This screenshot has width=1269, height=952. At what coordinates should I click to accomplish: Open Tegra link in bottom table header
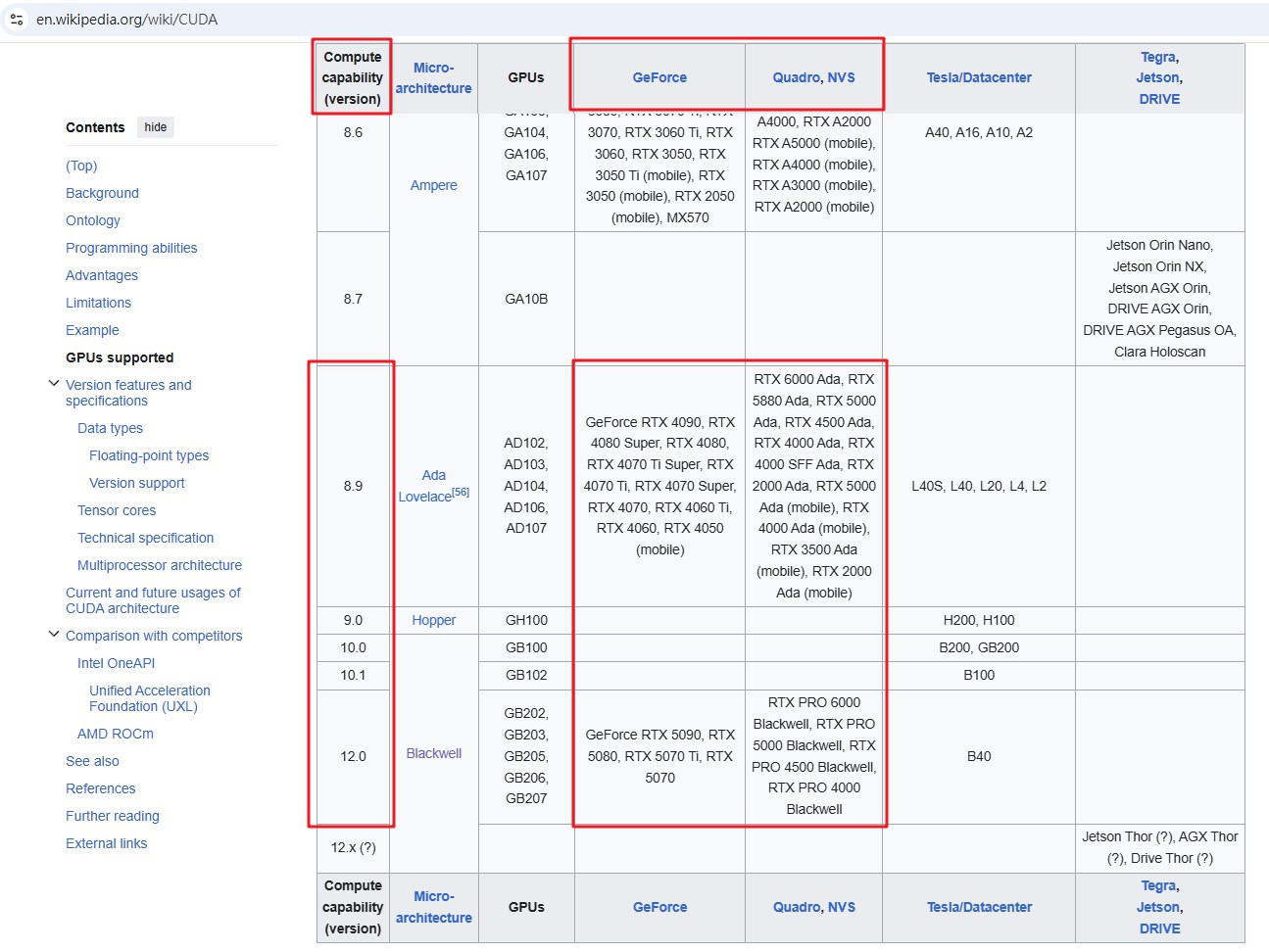coord(1158,885)
